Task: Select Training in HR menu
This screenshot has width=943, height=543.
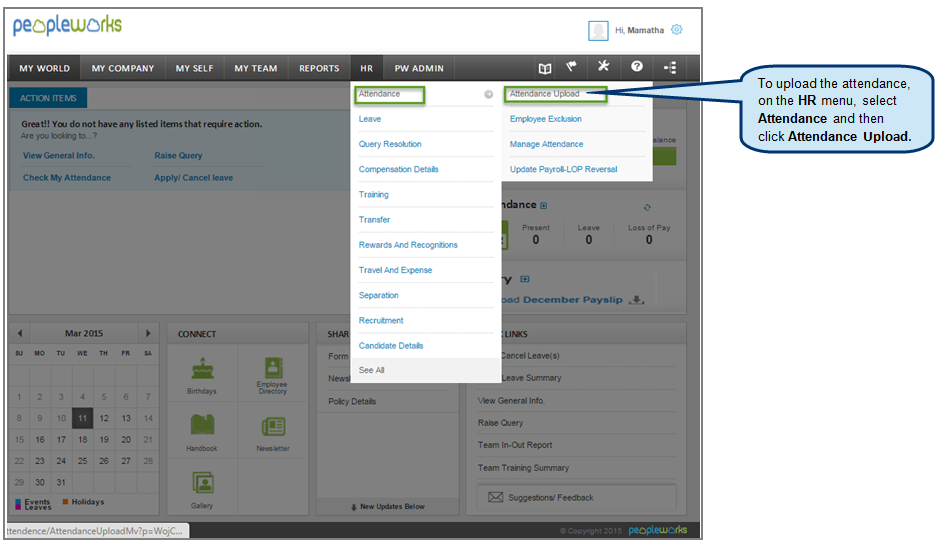Action: coord(373,195)
